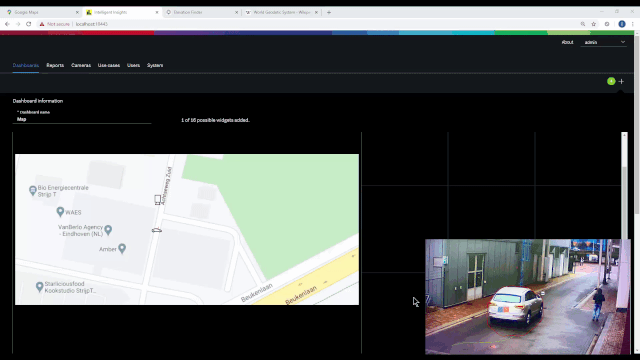Click the About link
The height and width of the screenshot is (360, 640).
567,42
